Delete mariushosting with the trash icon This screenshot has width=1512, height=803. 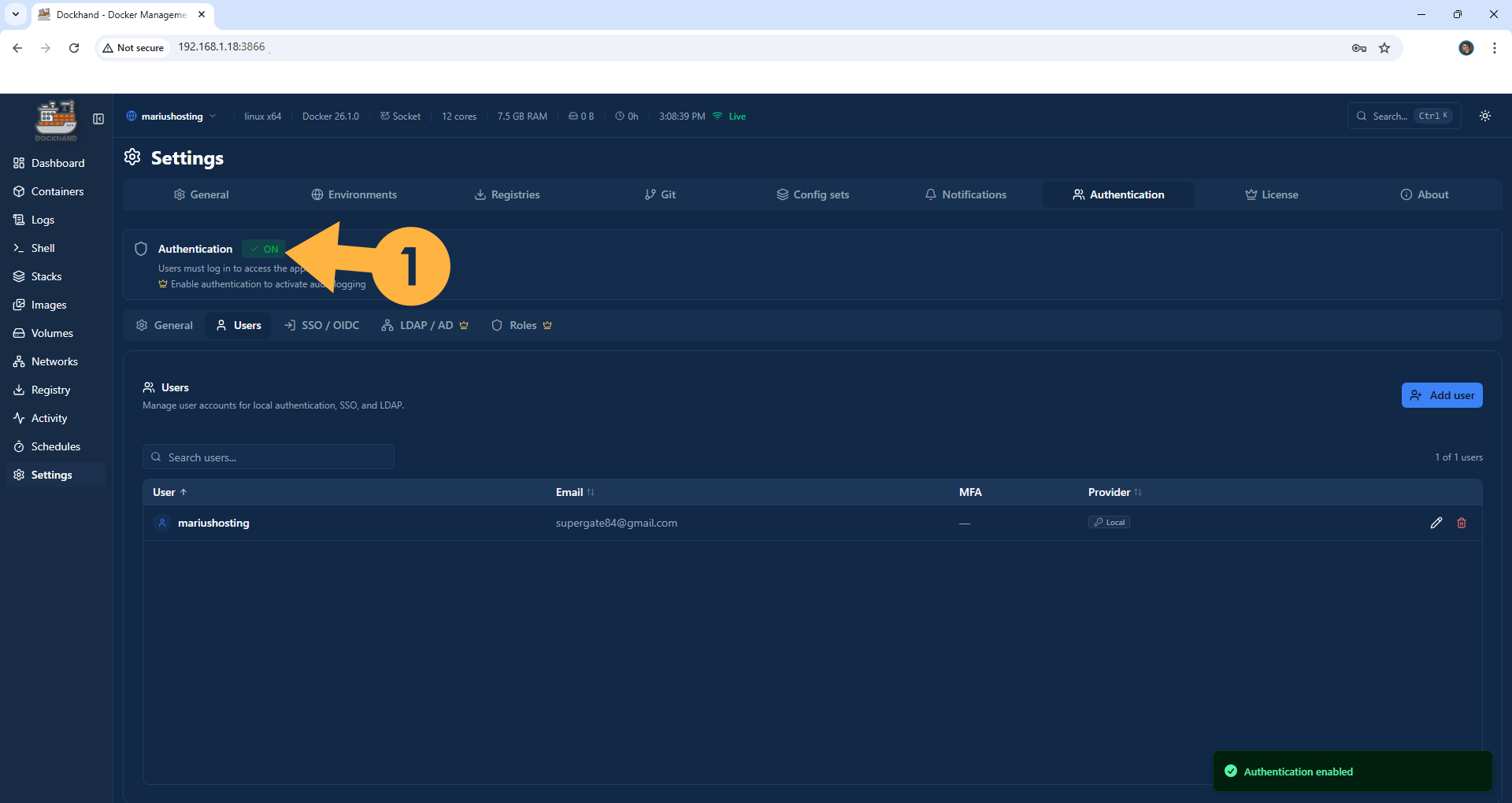point(1462,523)
